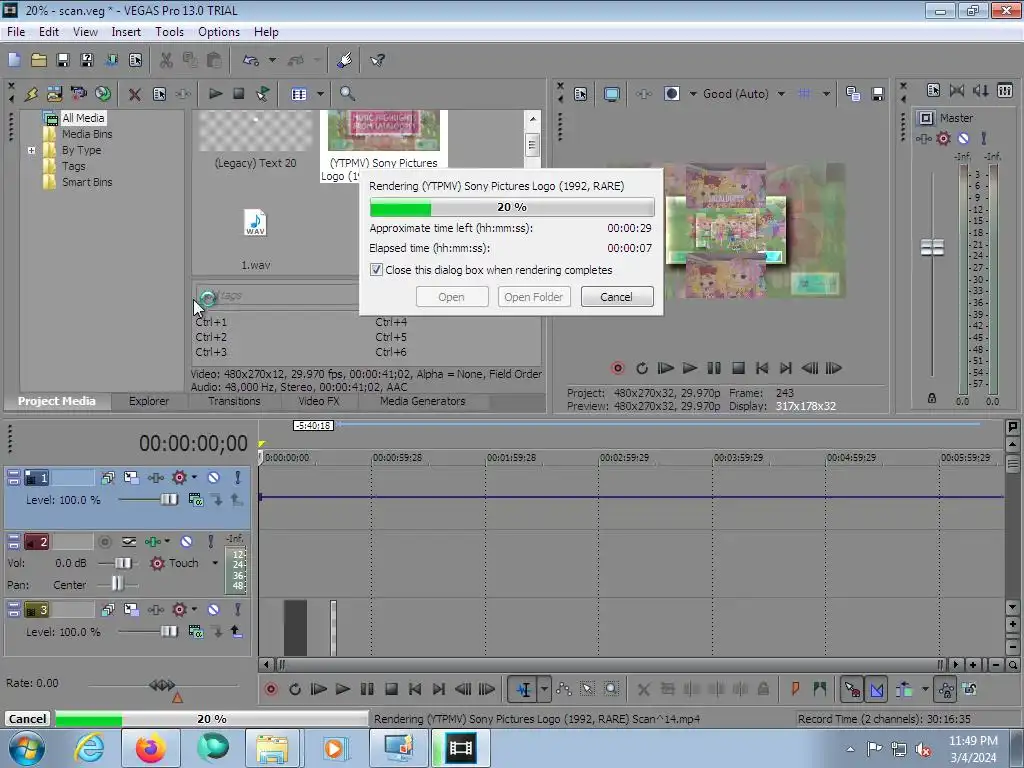The width and height of the screenshot is (1024, 768).
Task: Click the Zoom Edit Tool icon
Action: coord(611,689)
